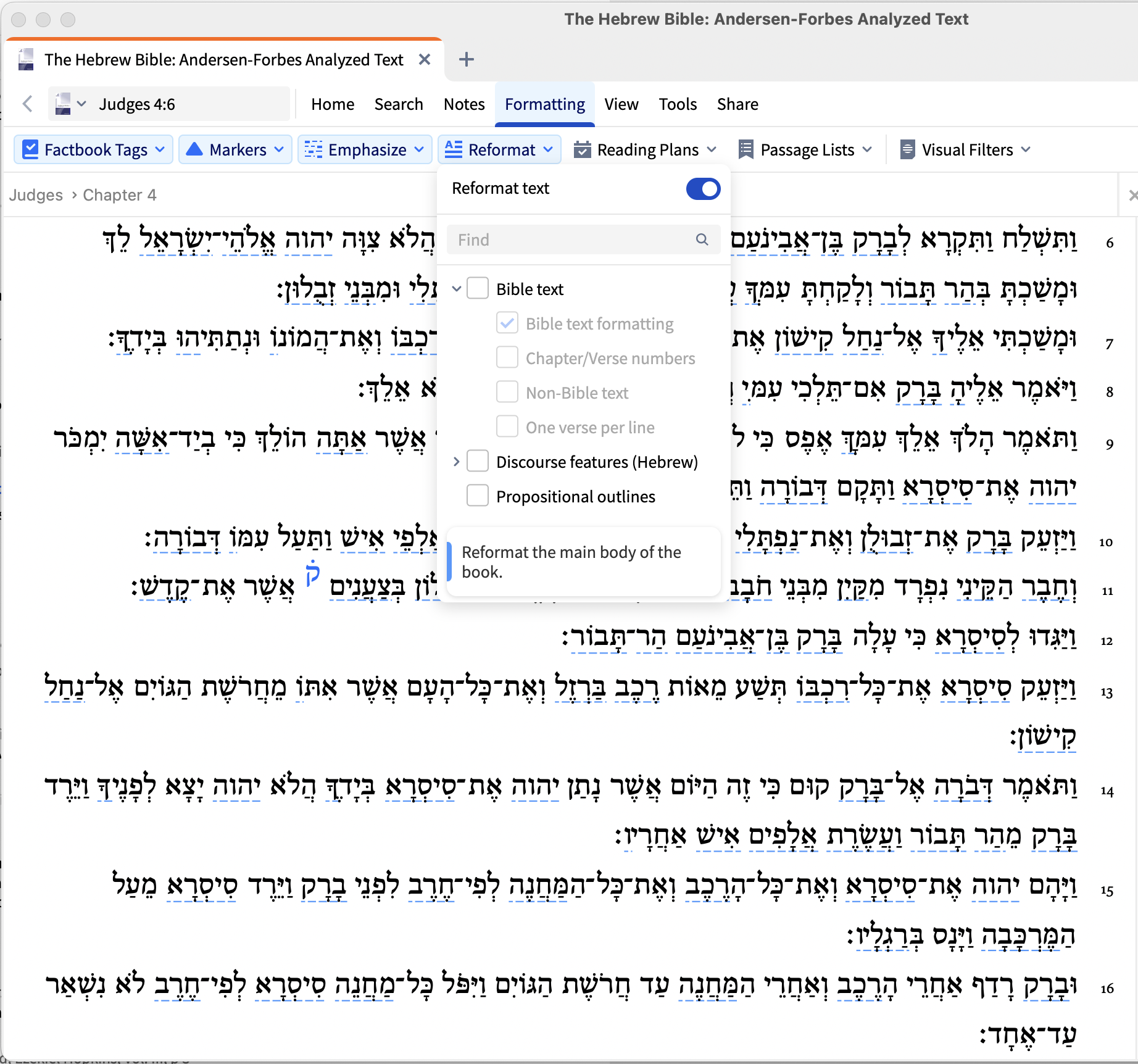This screenshot has height=1064, width=1138.
Task: Click the Factbook Tags button label
Action: 96,150
